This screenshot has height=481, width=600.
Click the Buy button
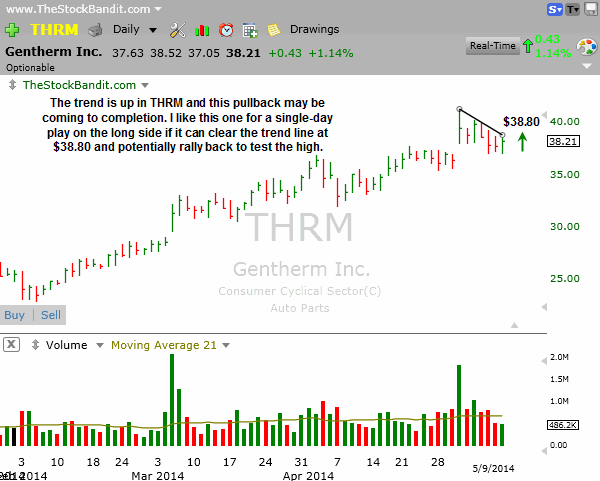point(15,315)
